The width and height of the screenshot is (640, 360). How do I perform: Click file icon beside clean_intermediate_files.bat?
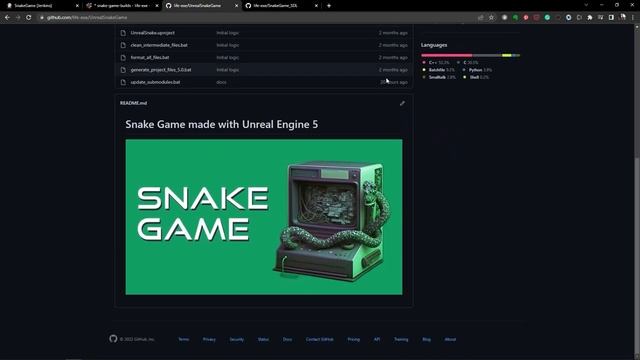coord(123,45)
